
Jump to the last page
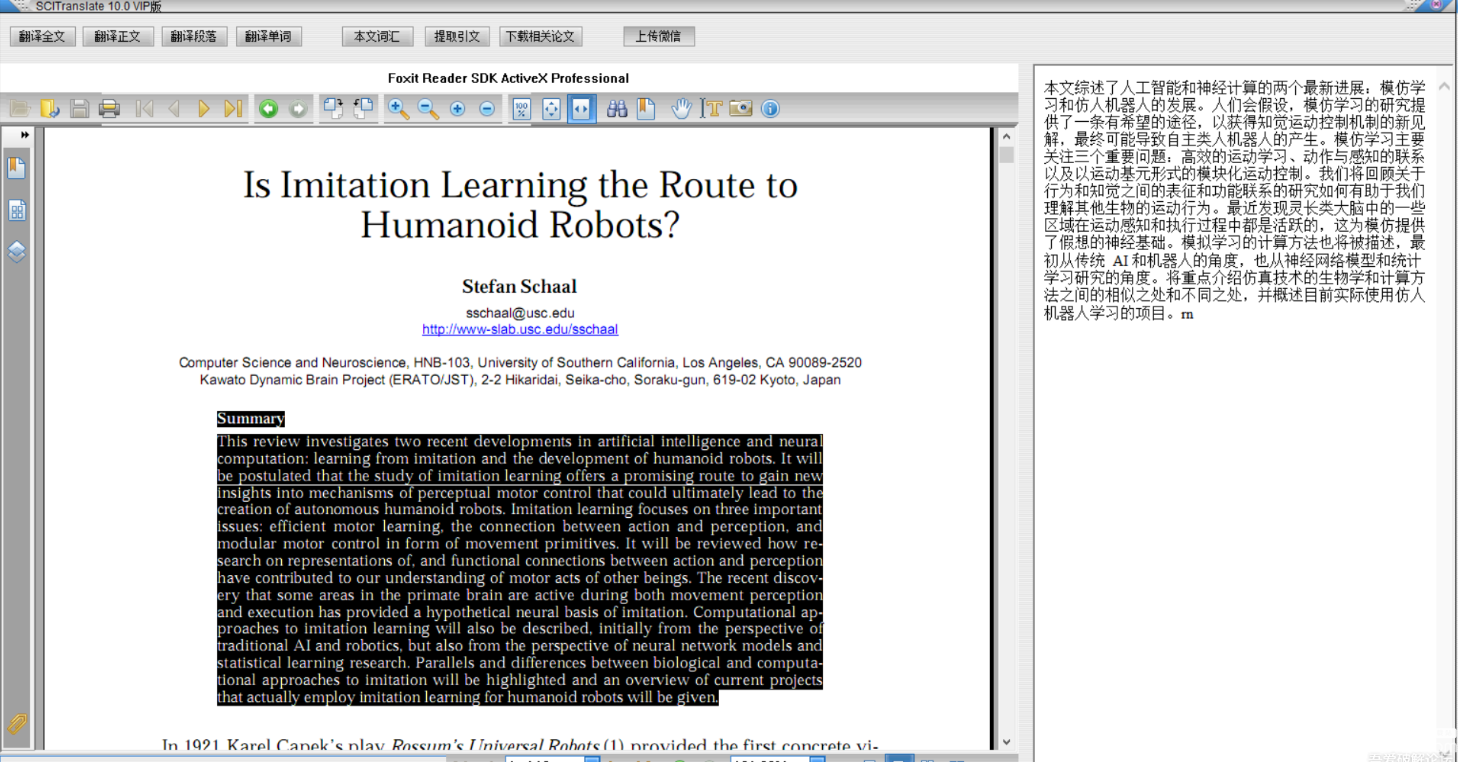233,109
